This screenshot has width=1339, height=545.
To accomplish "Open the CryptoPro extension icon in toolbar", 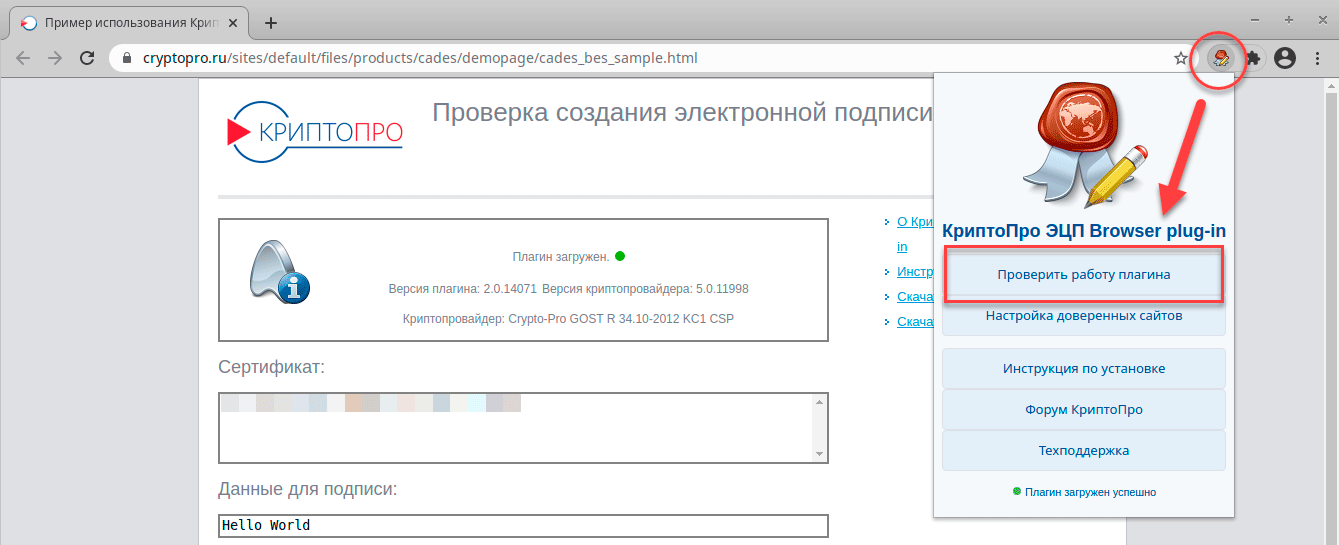I will click(x=1220, y=58).
